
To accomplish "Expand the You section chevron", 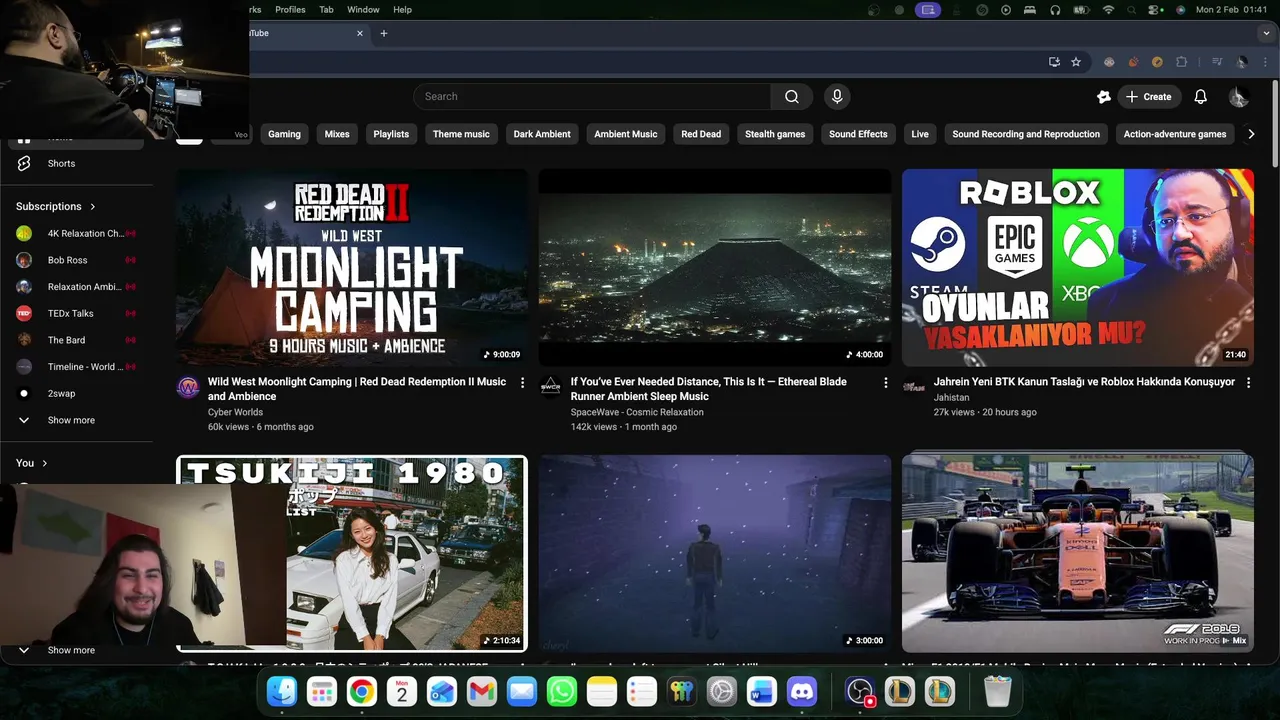I will [44, 463].
